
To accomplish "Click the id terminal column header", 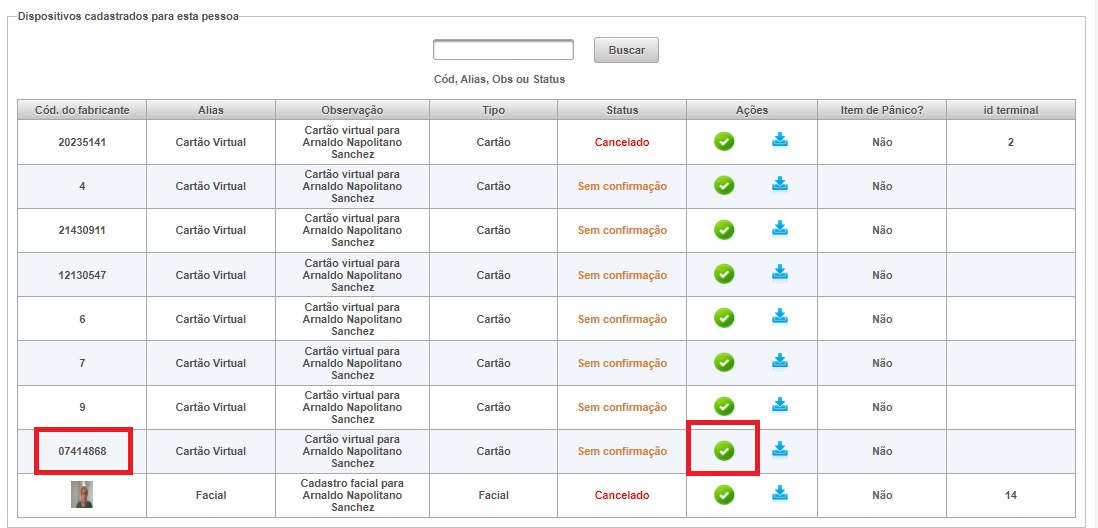I will [1010, 110].
